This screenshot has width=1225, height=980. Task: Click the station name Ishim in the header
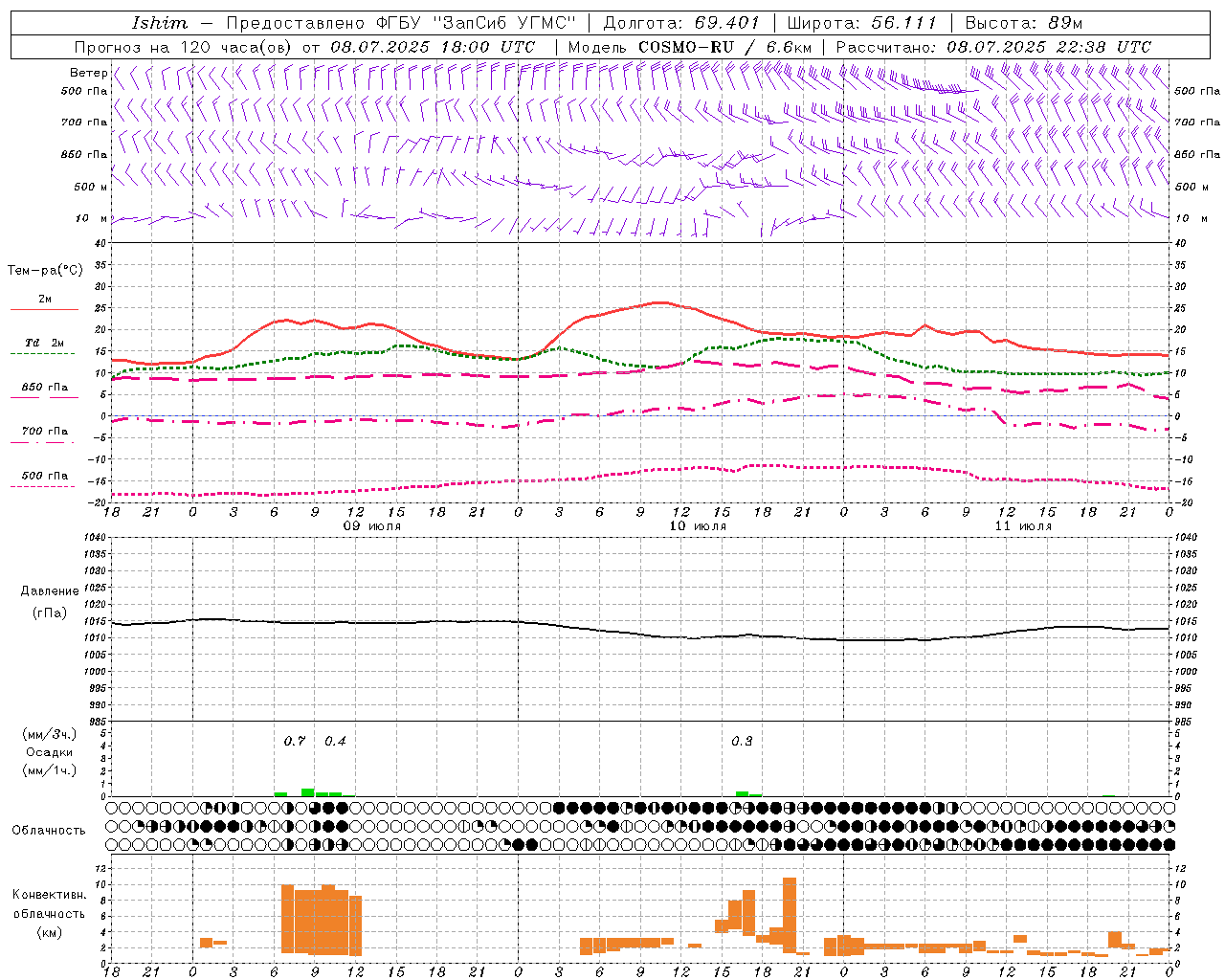pos(160,23)
